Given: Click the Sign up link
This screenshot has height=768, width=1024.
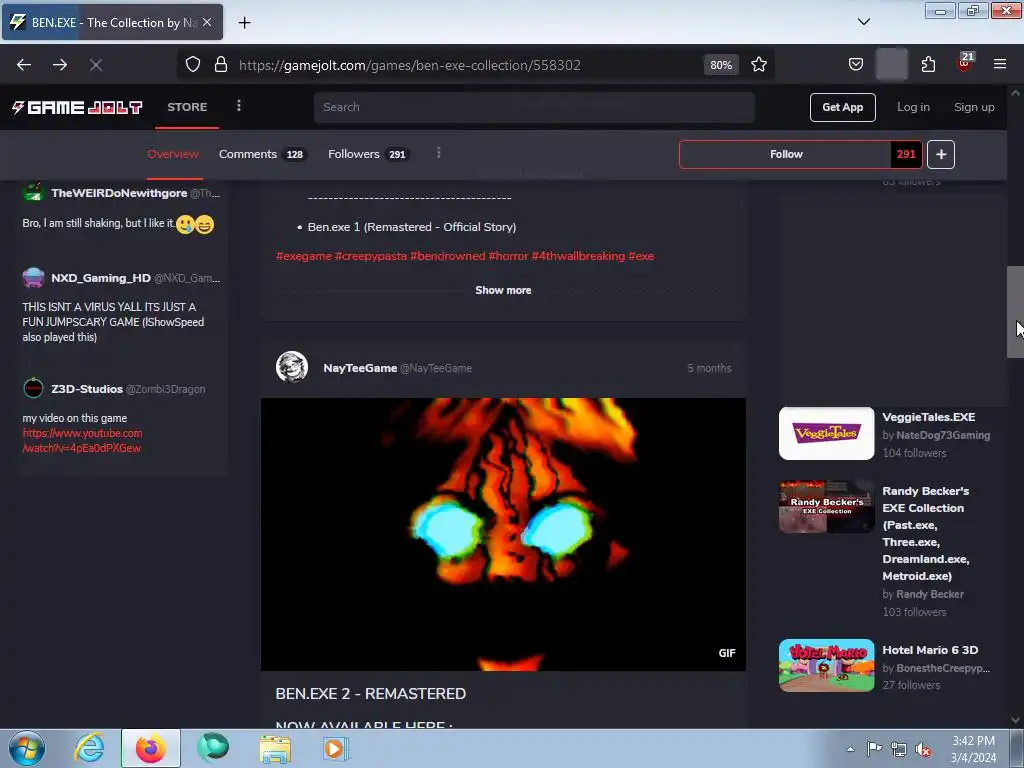Looking at the screenshot, I should click(974, 107).
